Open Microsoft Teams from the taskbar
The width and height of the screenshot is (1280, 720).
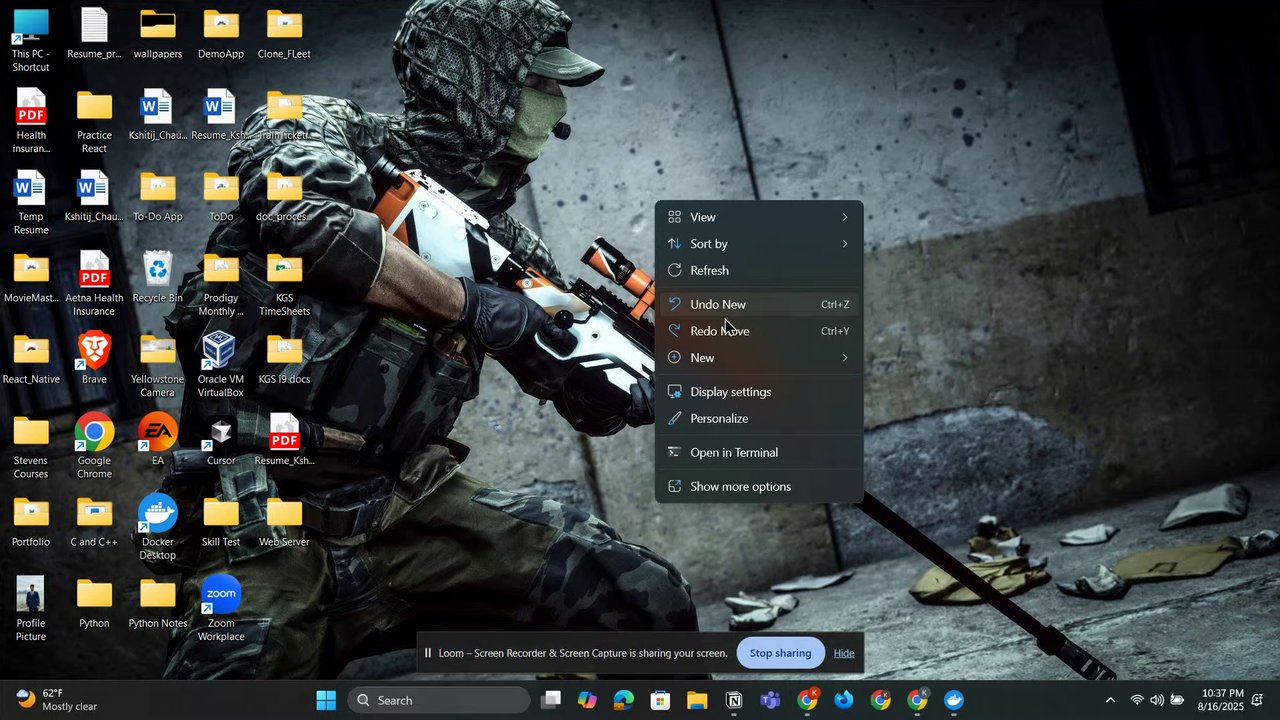point(770,700)
